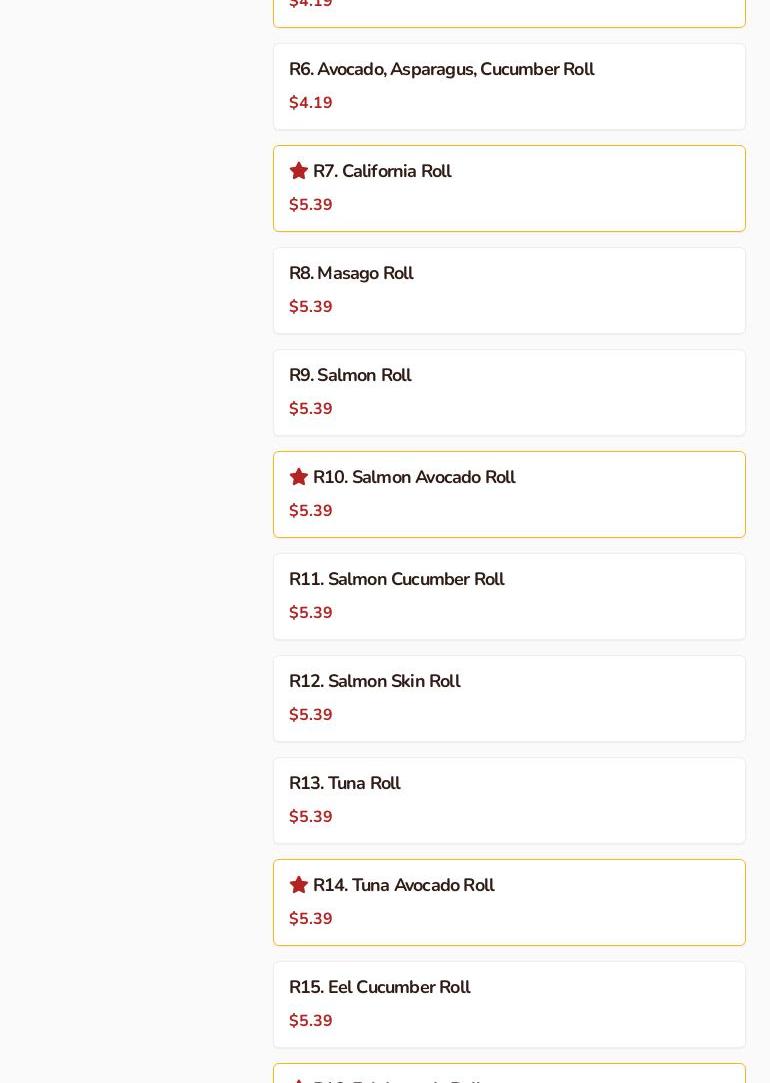Pick R12. Salmon Skin Roll
The width and height of the screenshot is (770, 1083).
coord(374,682)
